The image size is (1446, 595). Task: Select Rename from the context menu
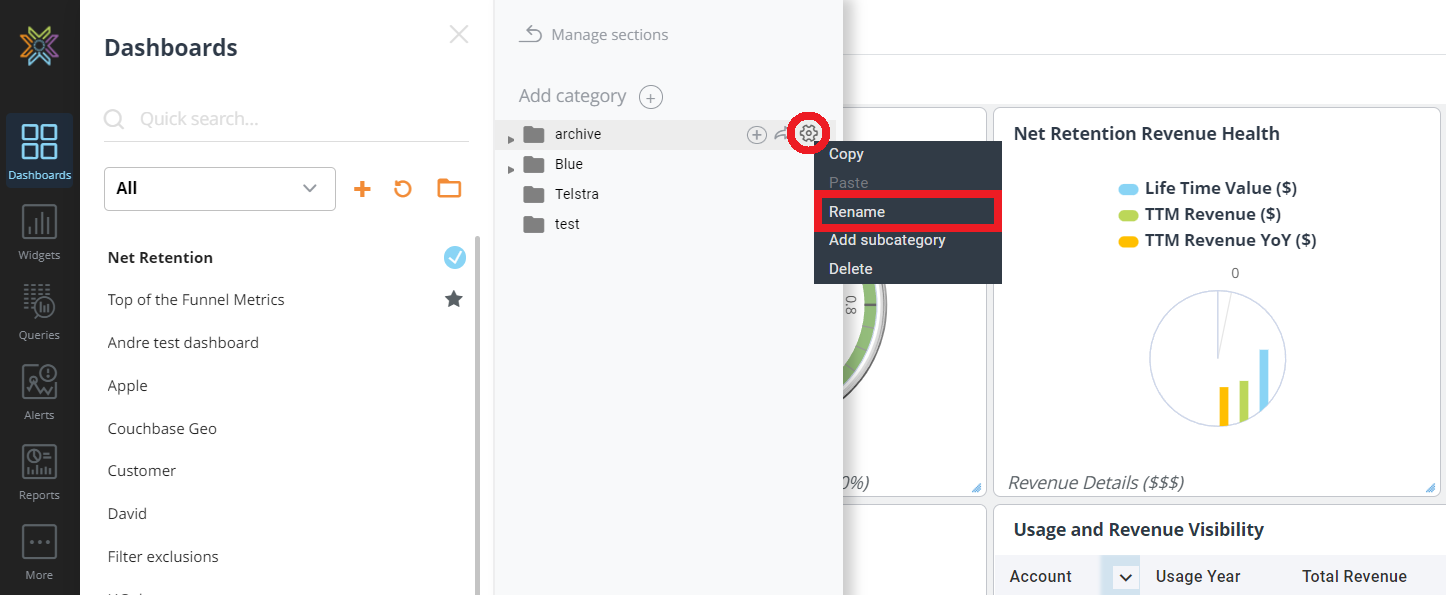click(x=857, y=212)
